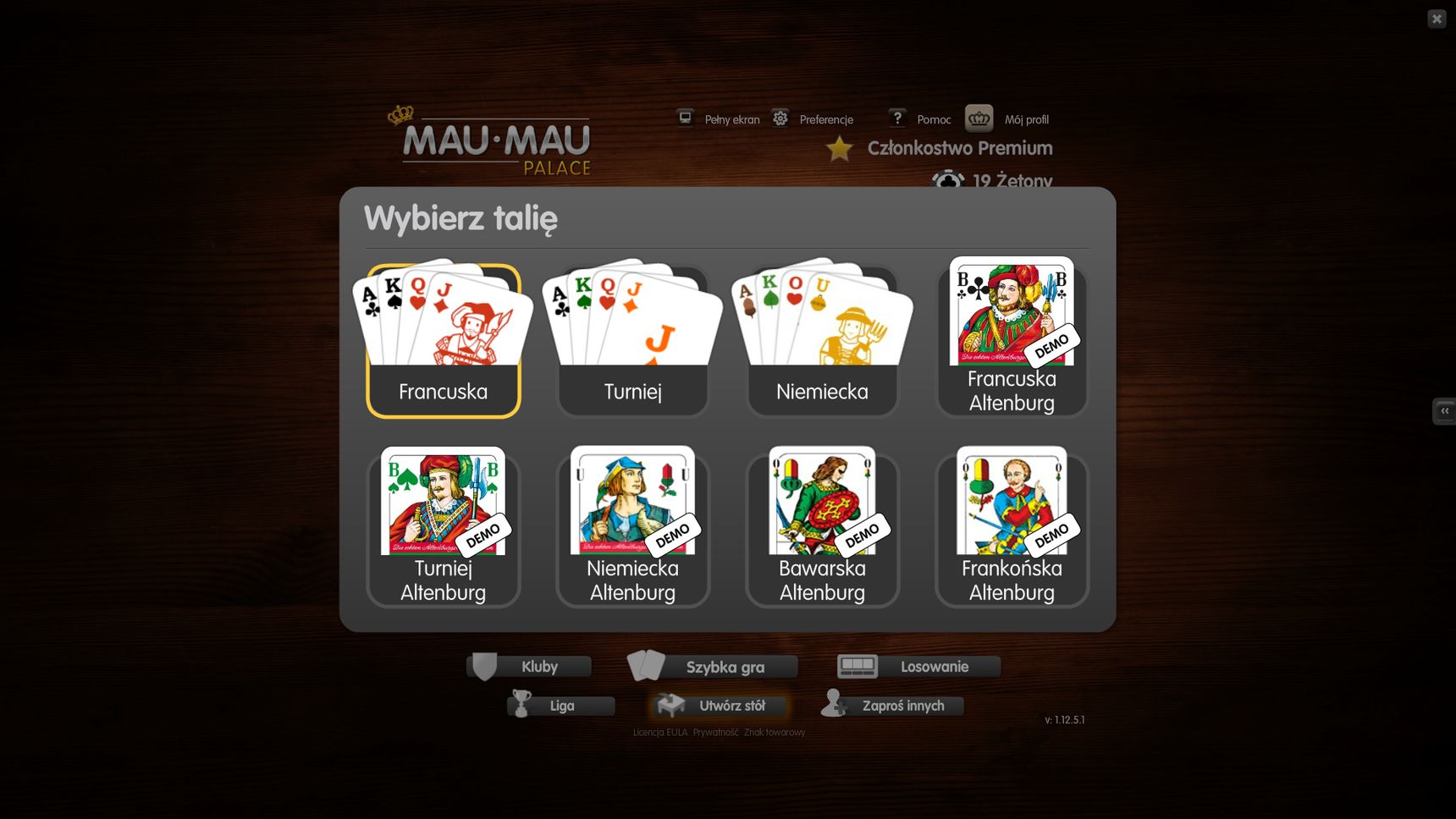Open Preferencje gear icon
This screenshot has width=1456, height=819.
coord(780,118)
